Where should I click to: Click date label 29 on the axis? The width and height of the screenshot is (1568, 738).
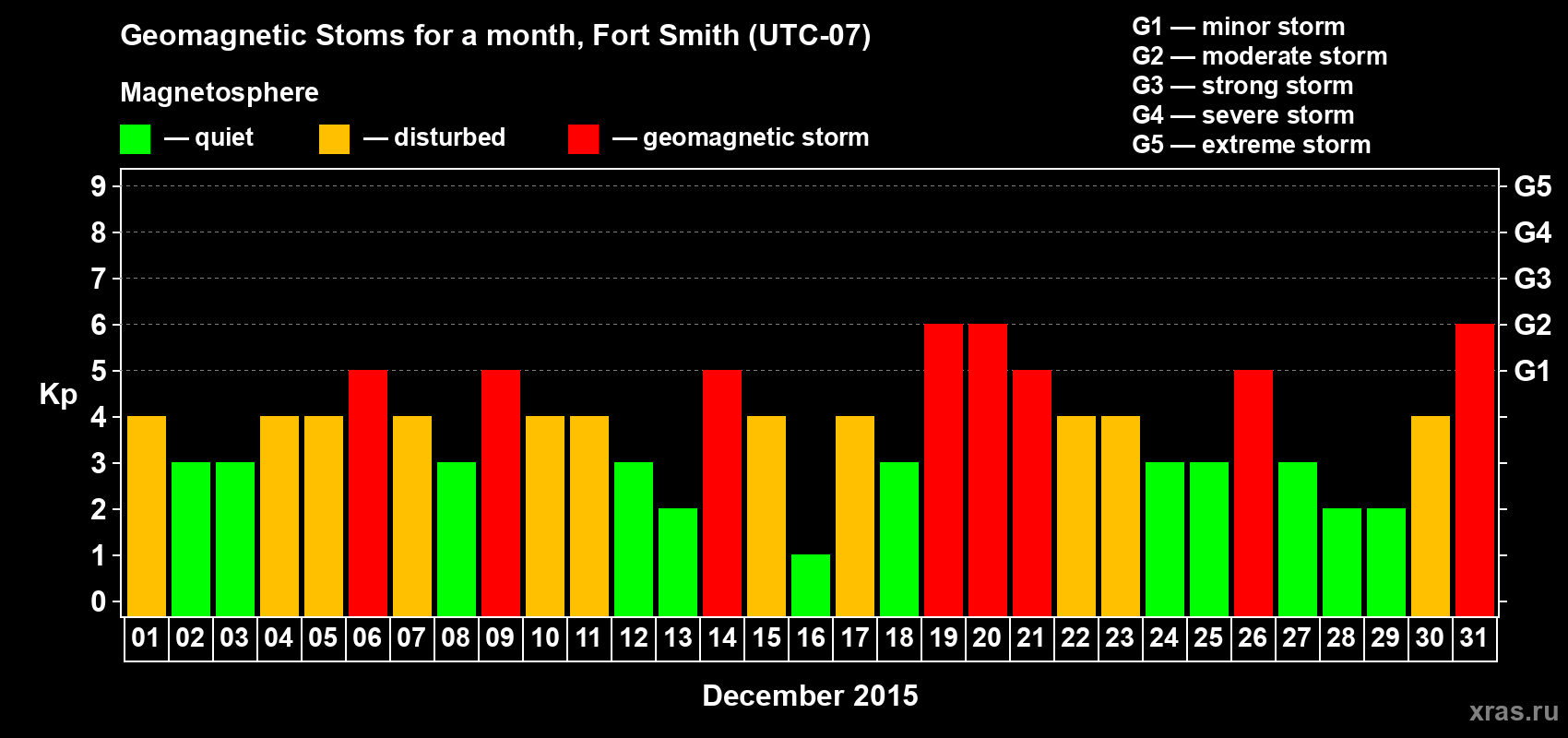[1385, 637]
